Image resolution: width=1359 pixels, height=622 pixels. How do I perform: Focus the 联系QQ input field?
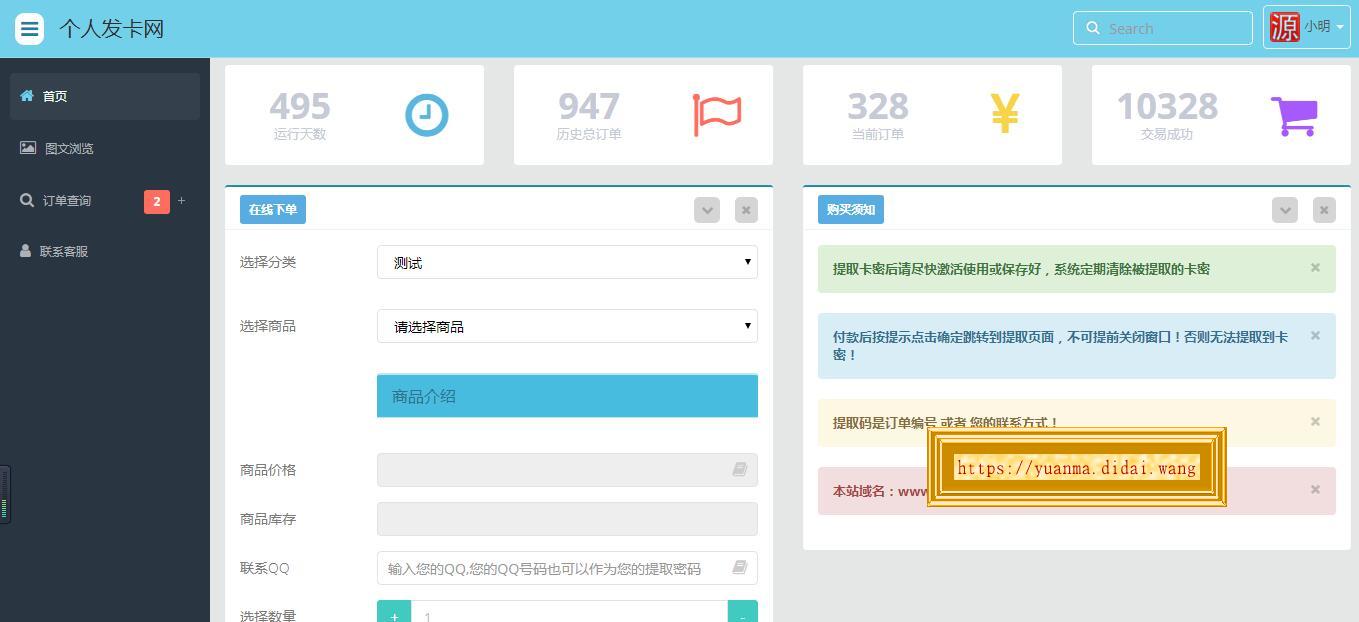pyautogui.click(x=567, y=568)
